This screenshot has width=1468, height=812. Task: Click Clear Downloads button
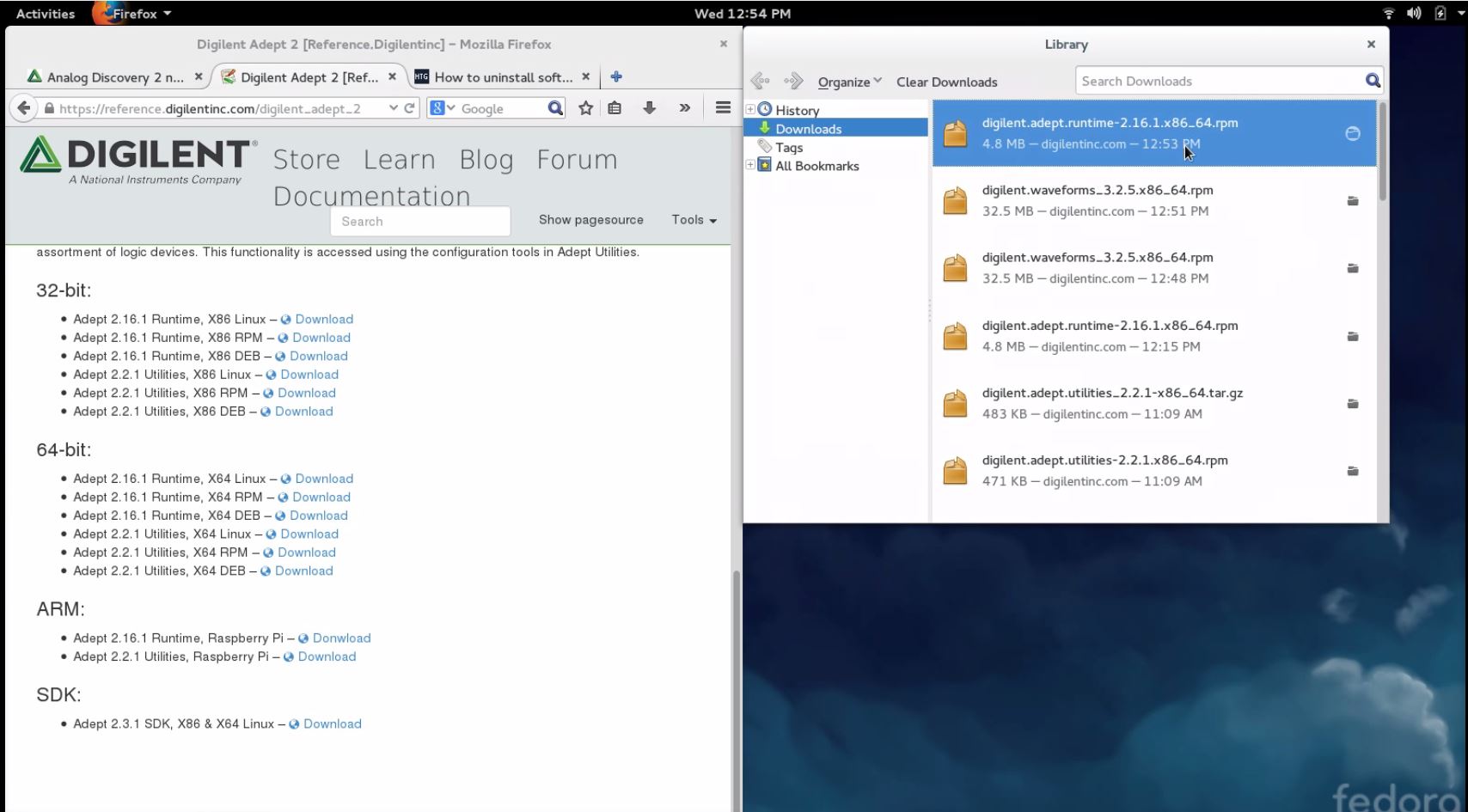[946, 82]
